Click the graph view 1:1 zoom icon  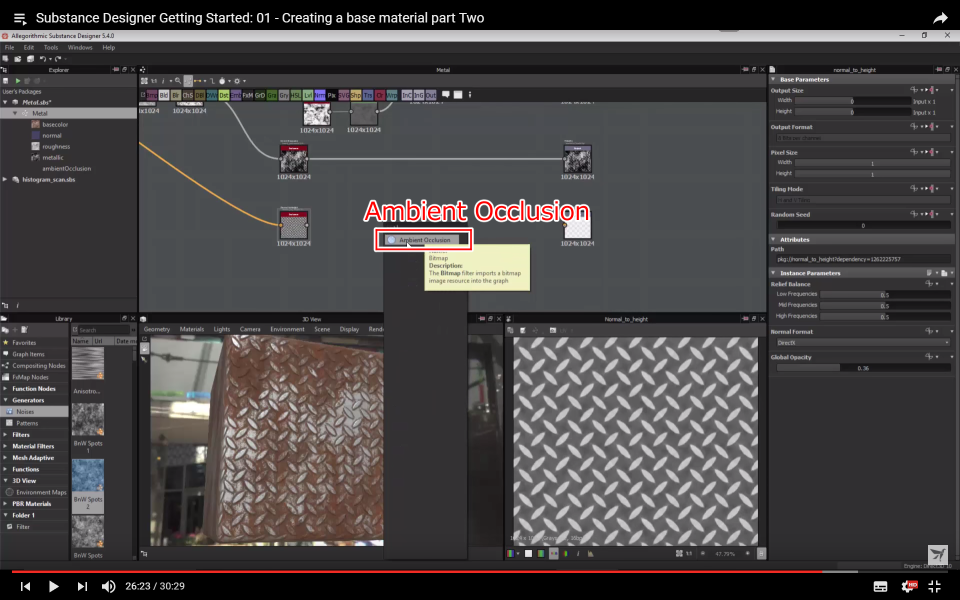(154, 81)
